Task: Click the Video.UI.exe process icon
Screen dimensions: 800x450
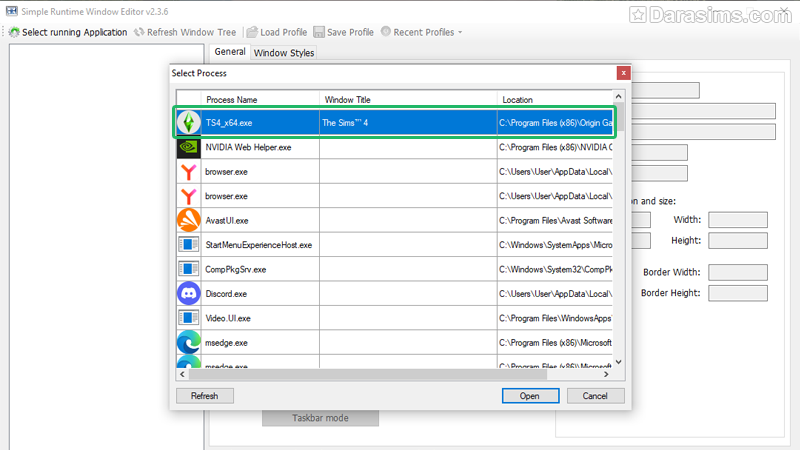Action: 188,318
